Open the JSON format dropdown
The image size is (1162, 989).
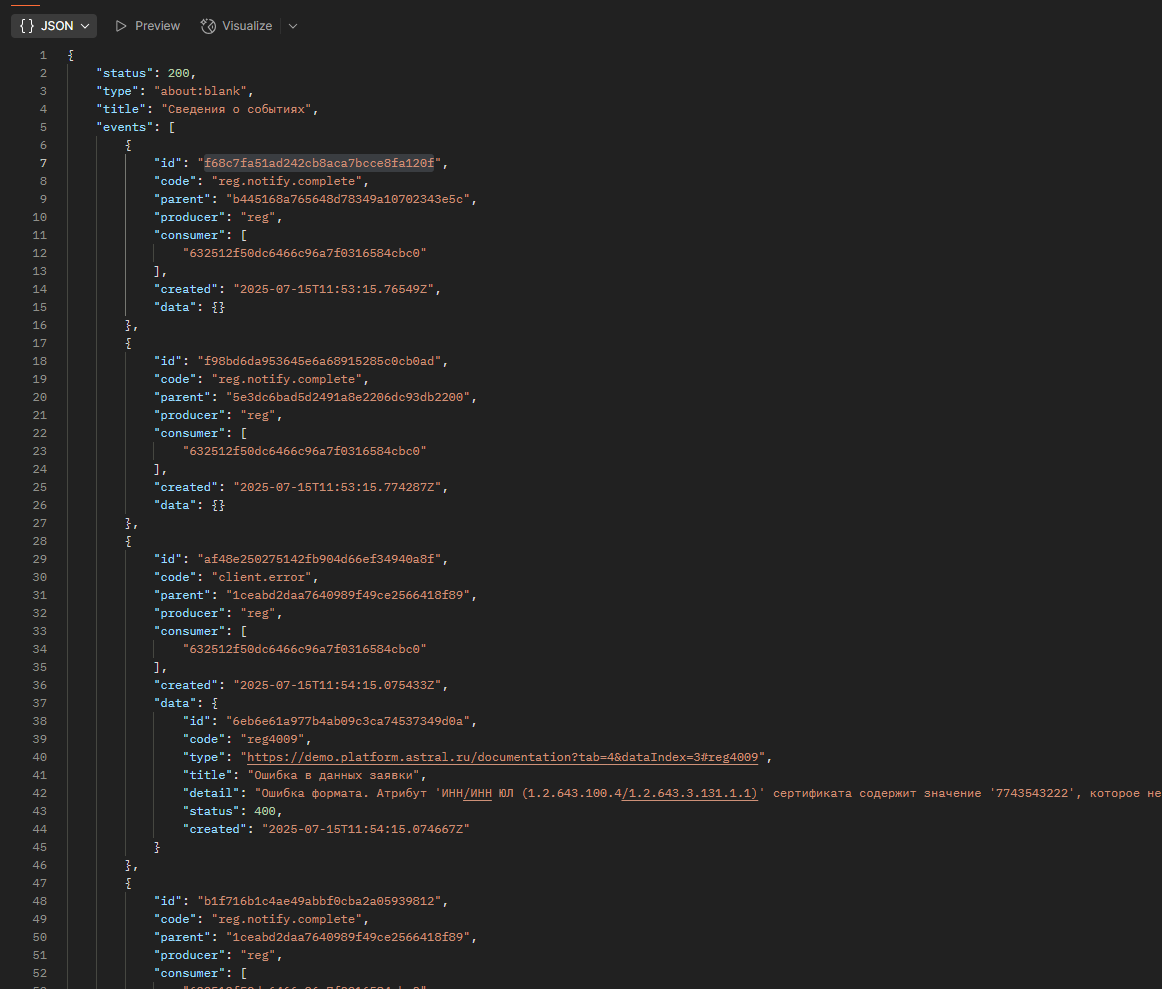[x=54, y=26]
